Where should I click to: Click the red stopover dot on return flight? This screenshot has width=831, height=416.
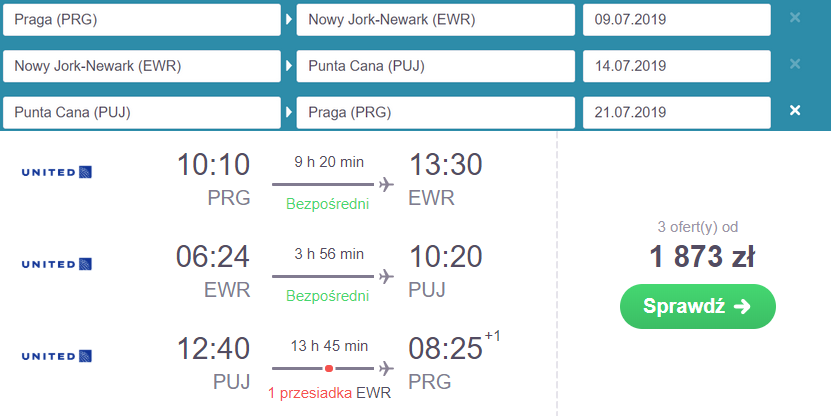pyautogui.click(x=328, y=368)
